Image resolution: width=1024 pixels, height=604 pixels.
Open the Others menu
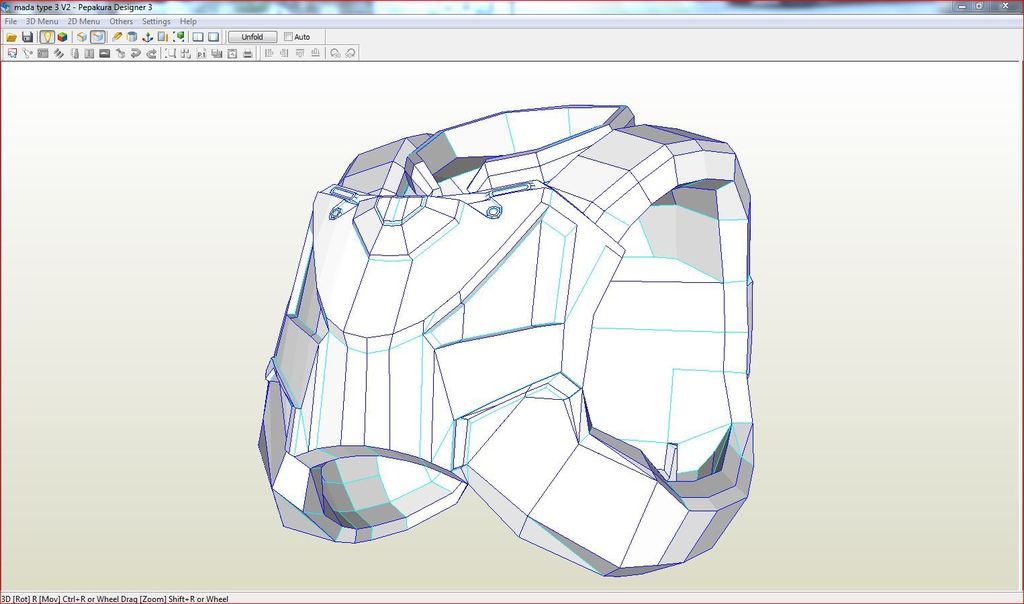click(x=121, y=21)
